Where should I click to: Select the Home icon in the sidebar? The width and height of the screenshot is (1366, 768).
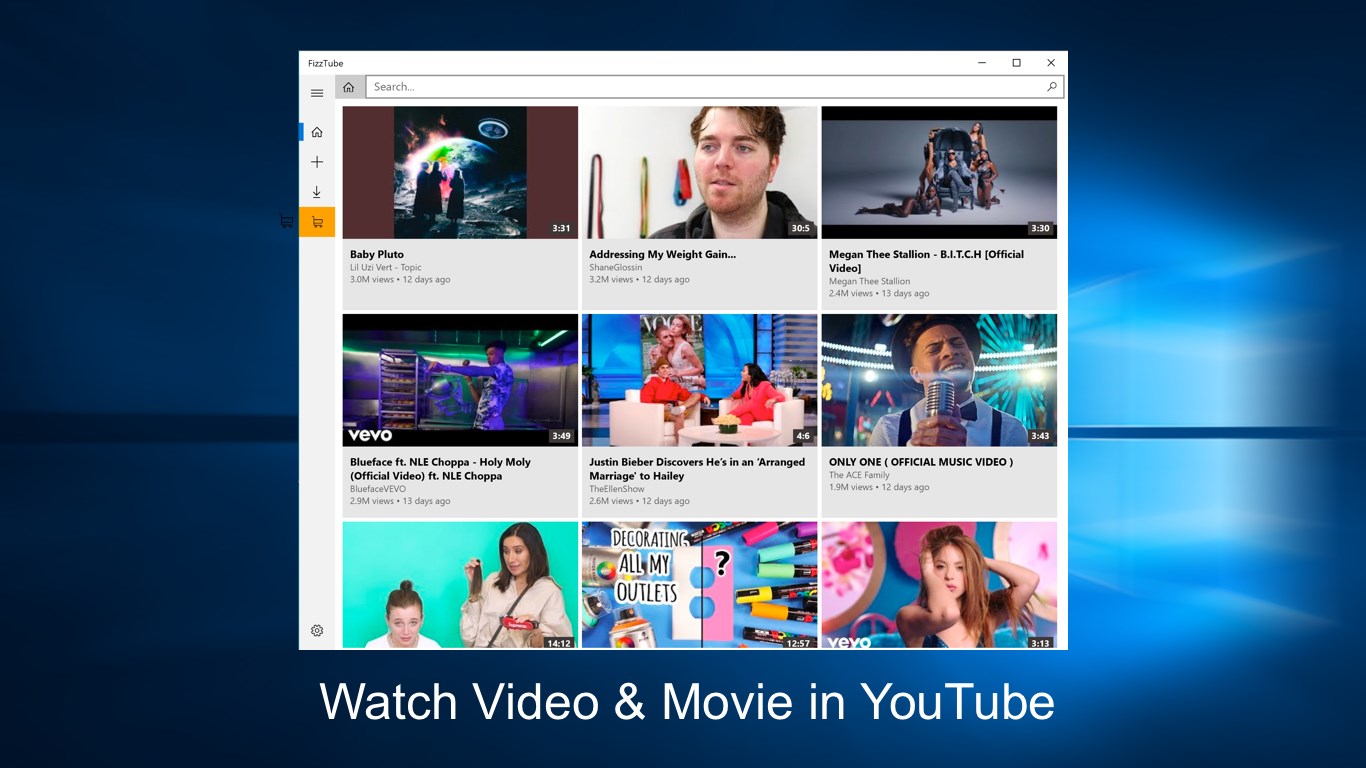click(317, 132)
